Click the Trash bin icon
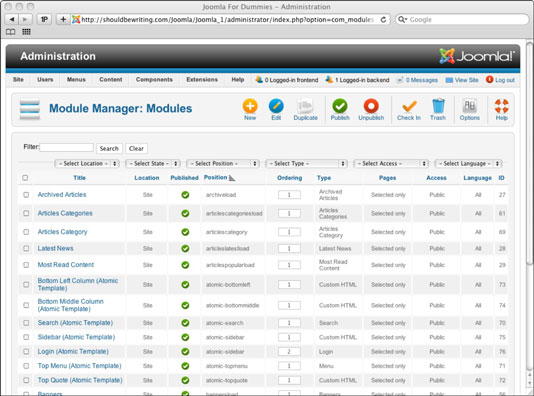The height and width of the screenshot is (396, 534). (438, 106)
